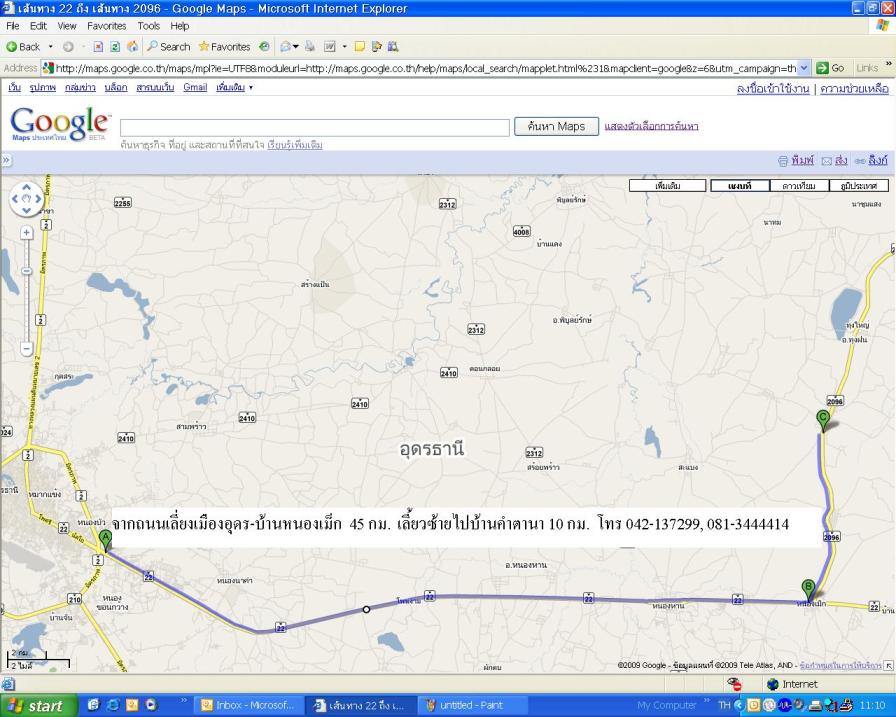Pan the map right with arrow control
896x717 pixels.
point(40,198)
